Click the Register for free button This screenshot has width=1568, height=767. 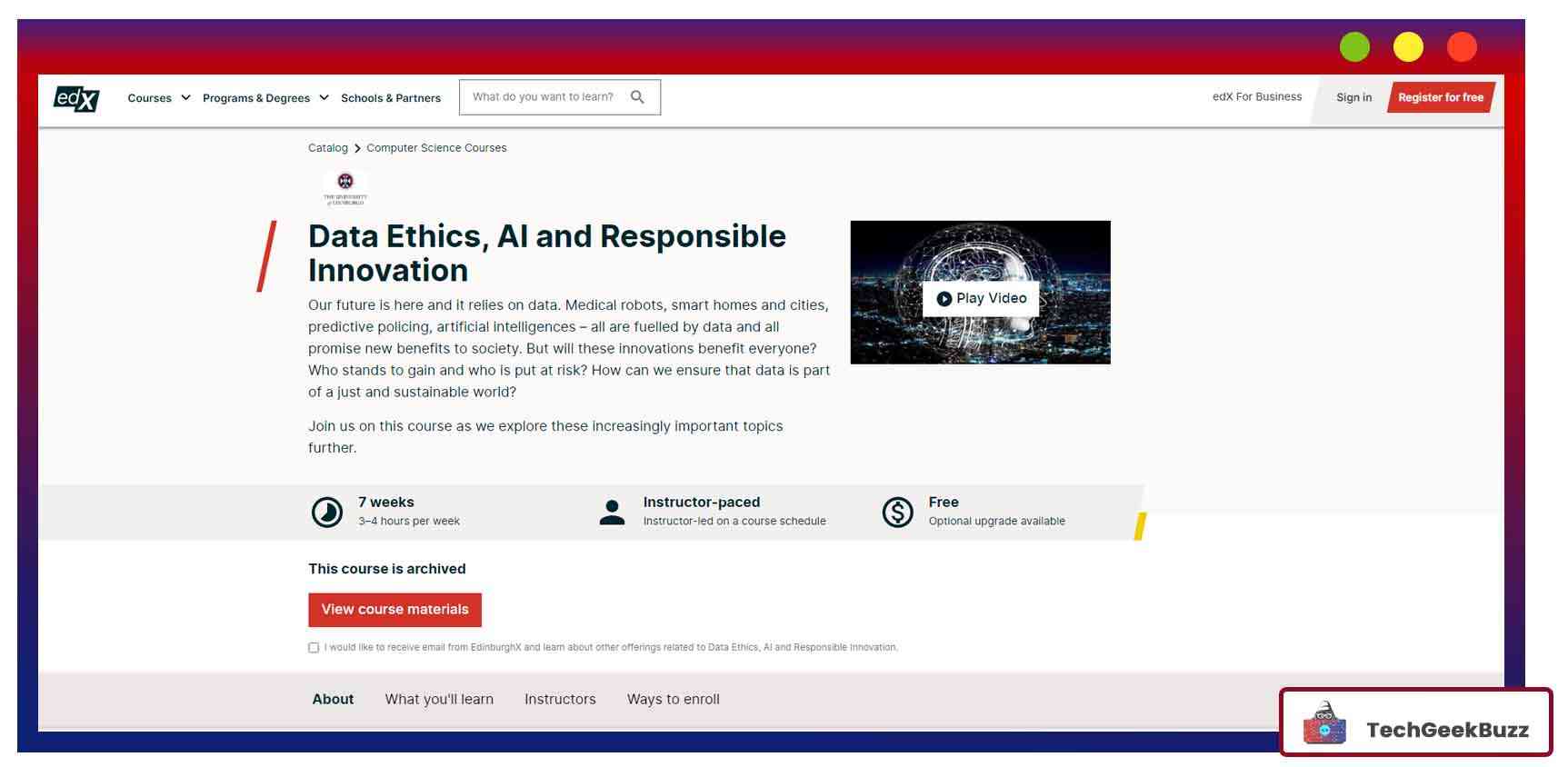pyautogui.click(x=1440, y=97)
